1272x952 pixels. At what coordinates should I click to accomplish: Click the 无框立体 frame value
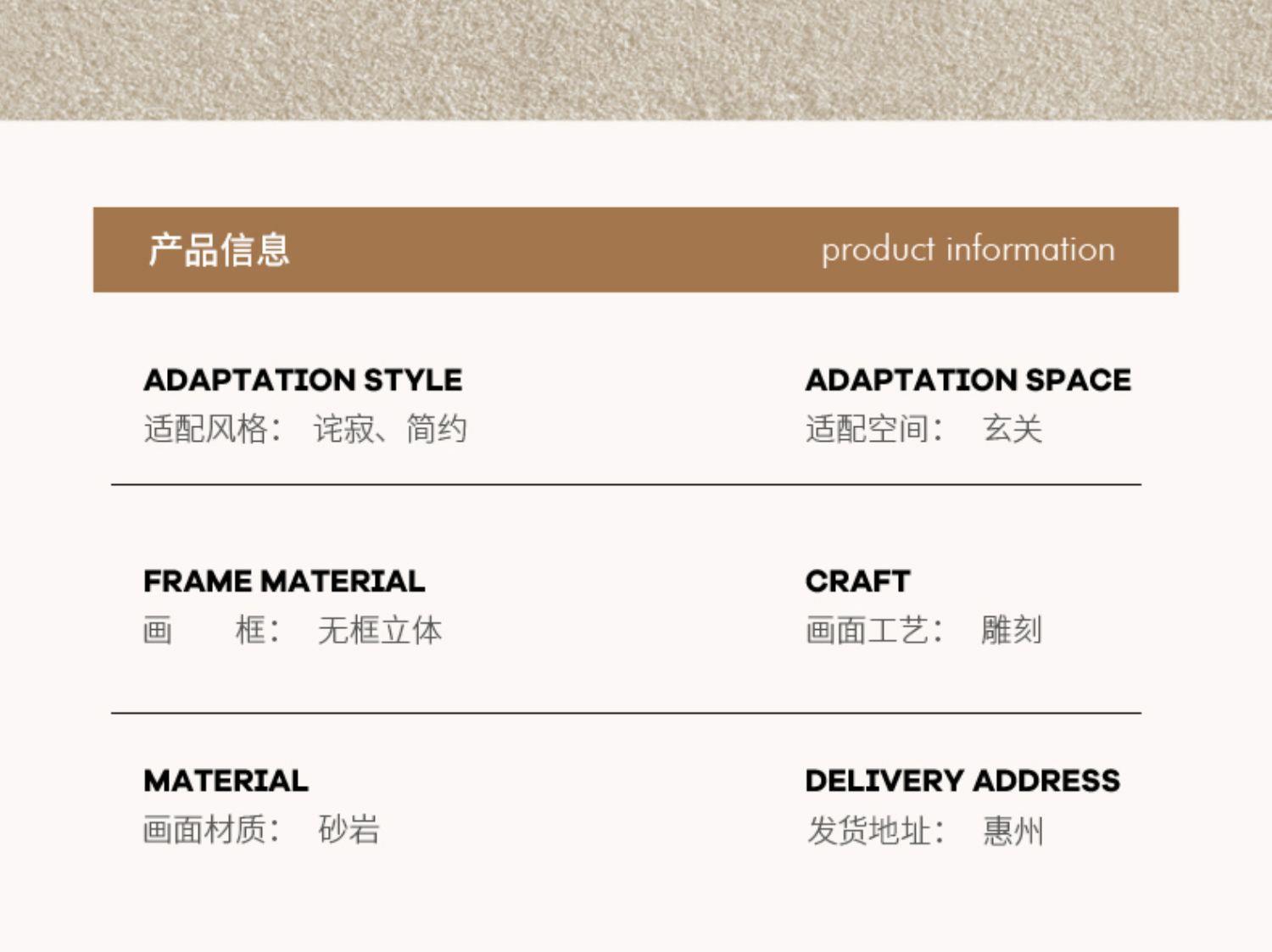(x=380, y=631)
